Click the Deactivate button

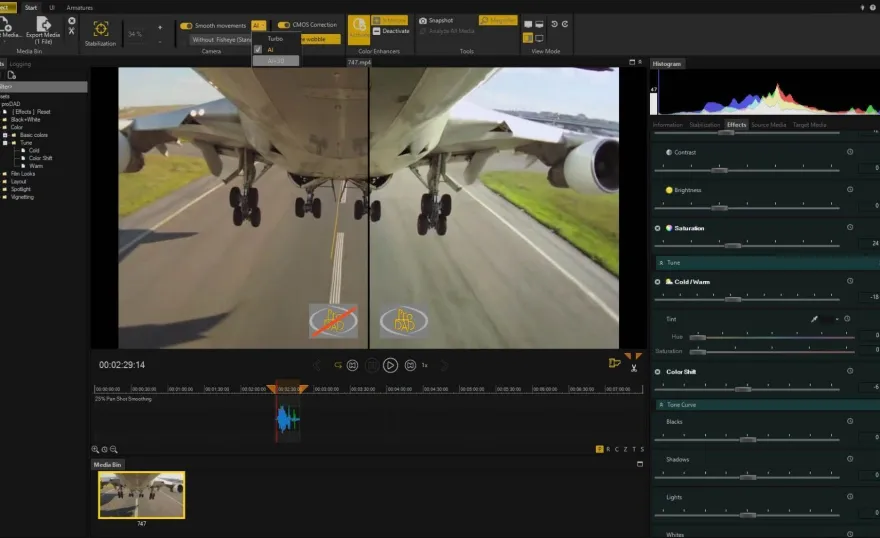tap(391, 31)
